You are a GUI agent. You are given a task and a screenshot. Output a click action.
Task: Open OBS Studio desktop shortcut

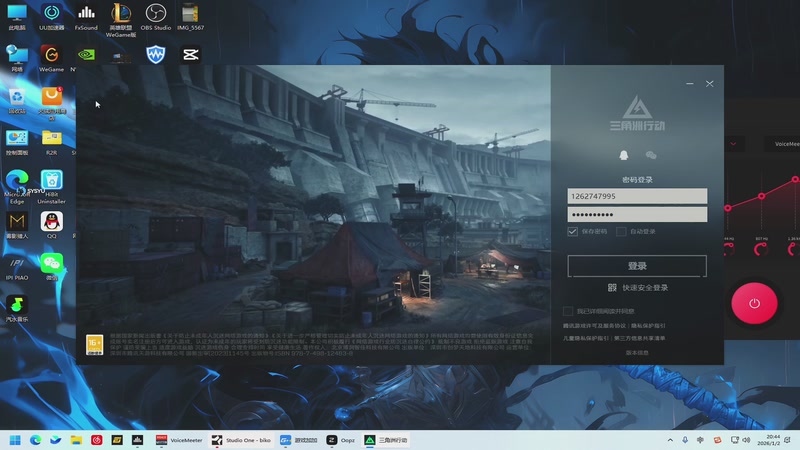pos(156,17)
